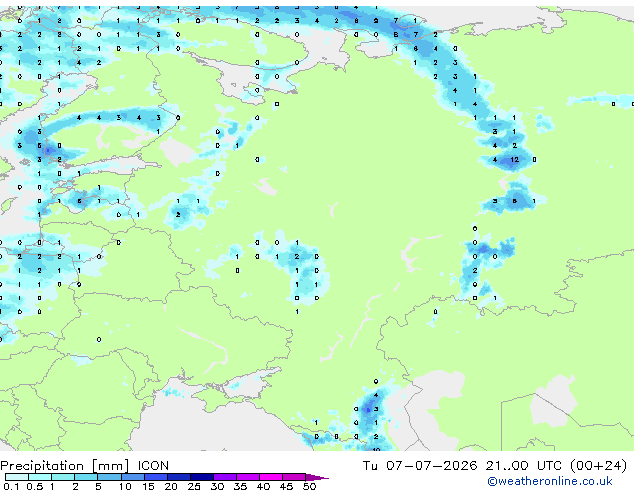Pick the 30–35 mm purple legend swatch

[224, 477]
